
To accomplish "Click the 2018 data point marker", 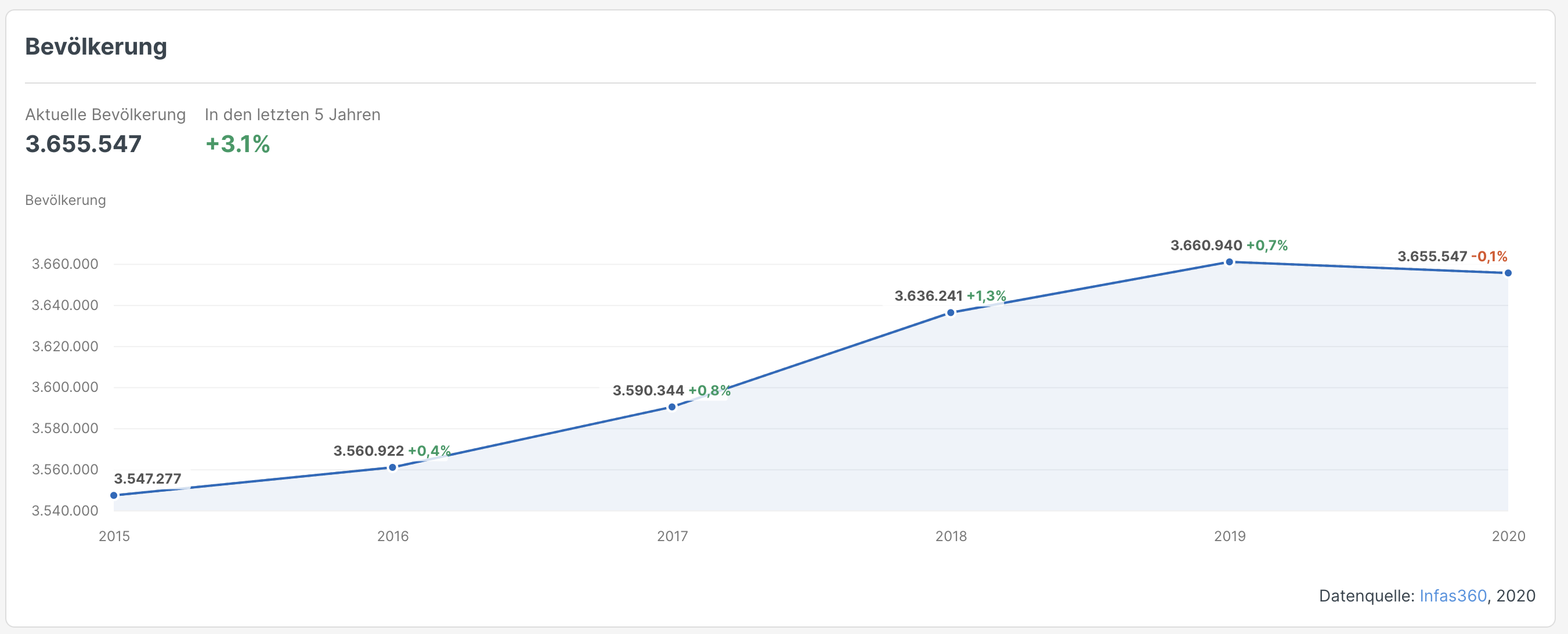I will point(951,312).
